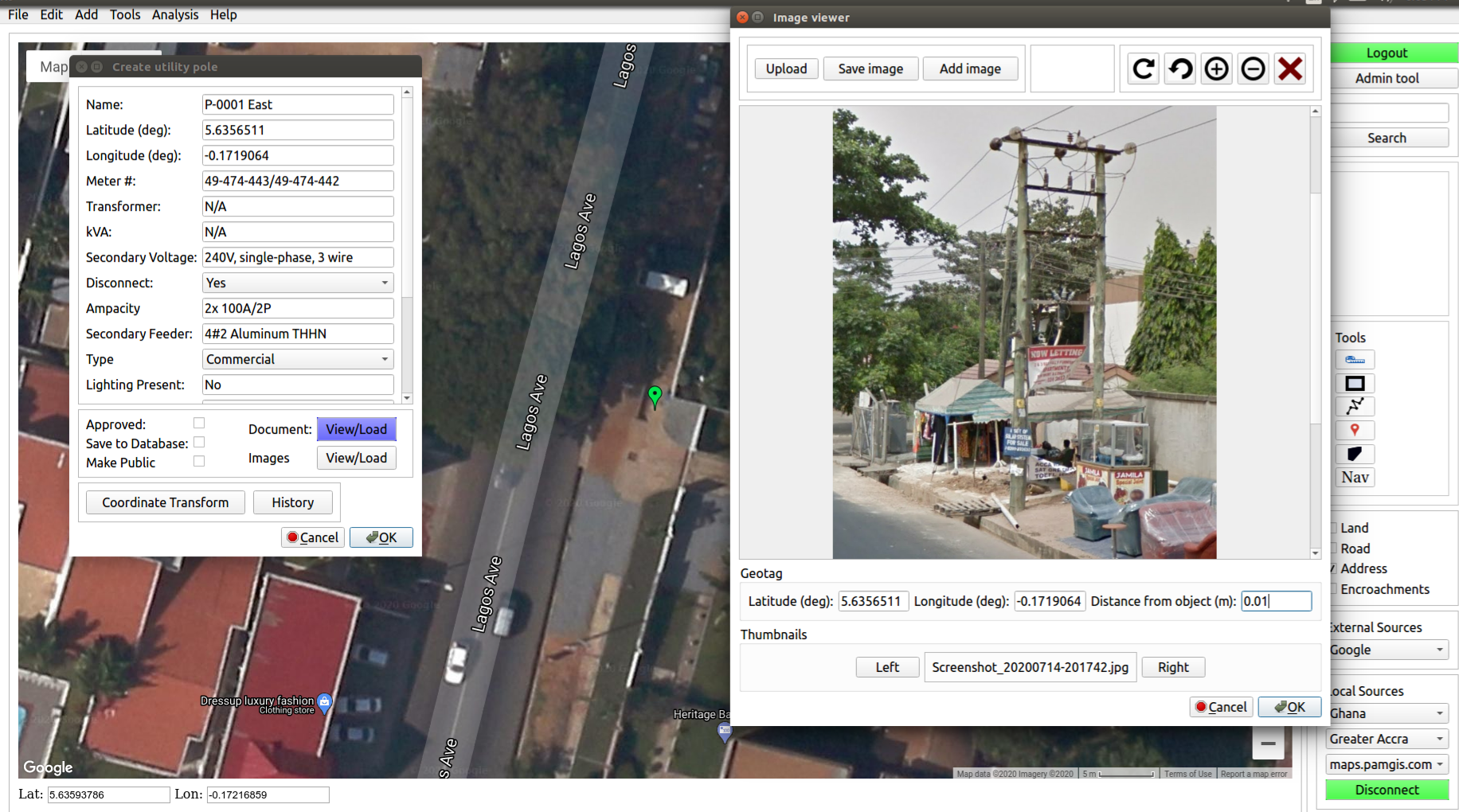This screenshot has height=812, width=1459.
Task: Open Coordinate Transform
Action: pos(166,502)
